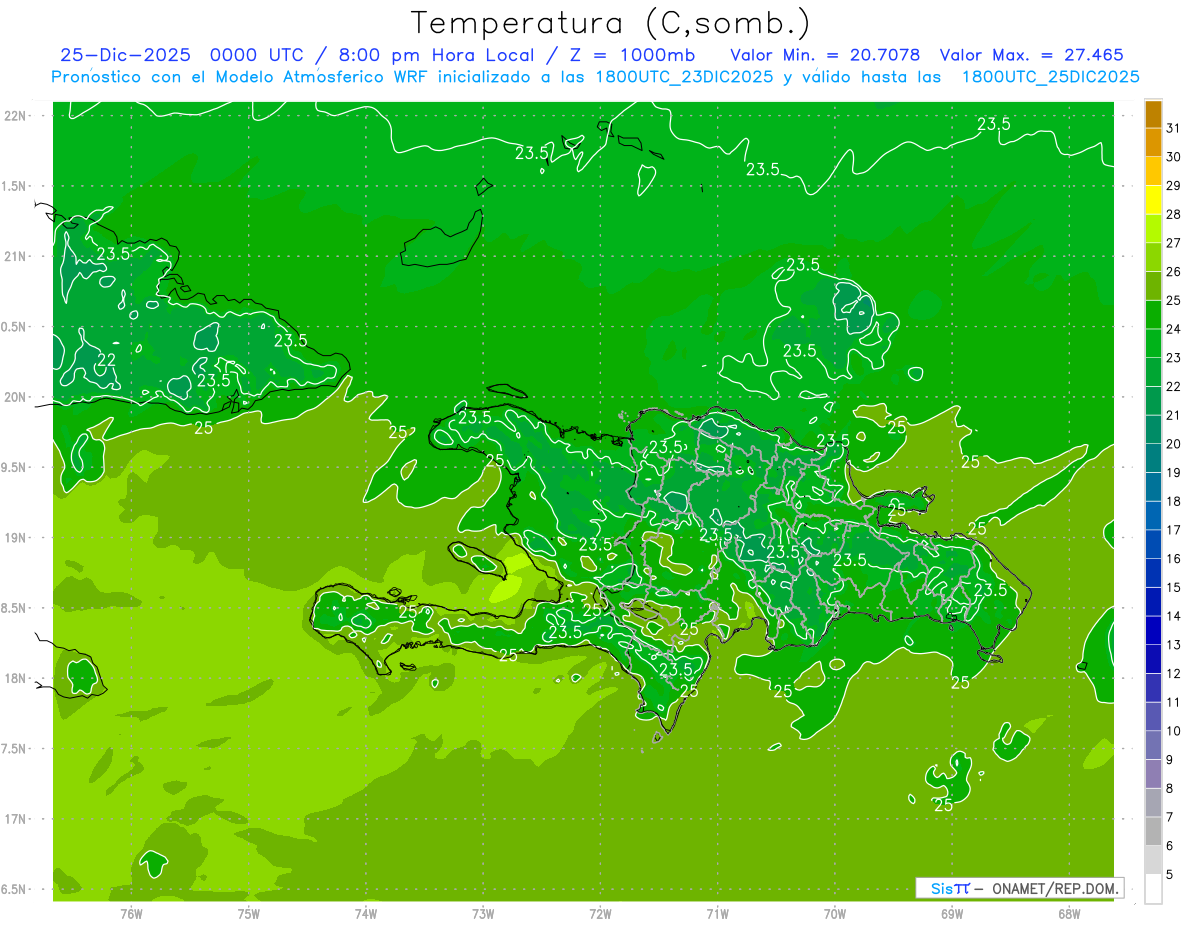Click the '13' label on the color scale
Screen dimensions: 1200x927
(x=1173, y=645)
